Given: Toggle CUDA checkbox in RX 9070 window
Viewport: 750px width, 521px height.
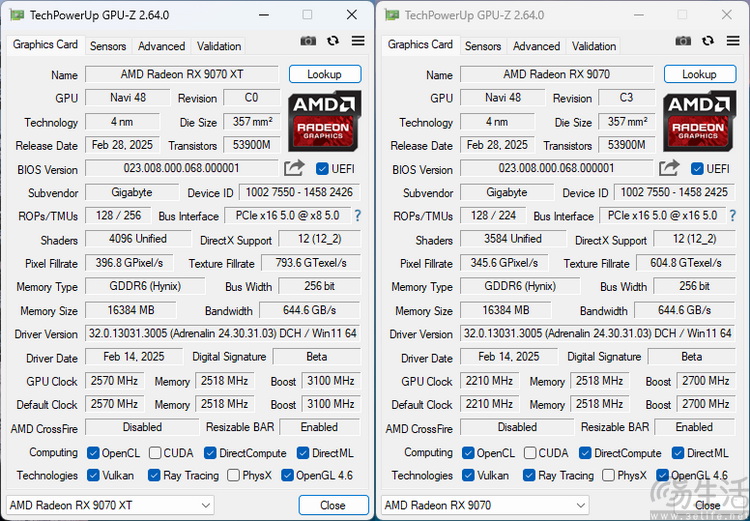Looking at the screenshot, I should click(x=530, y=453).
